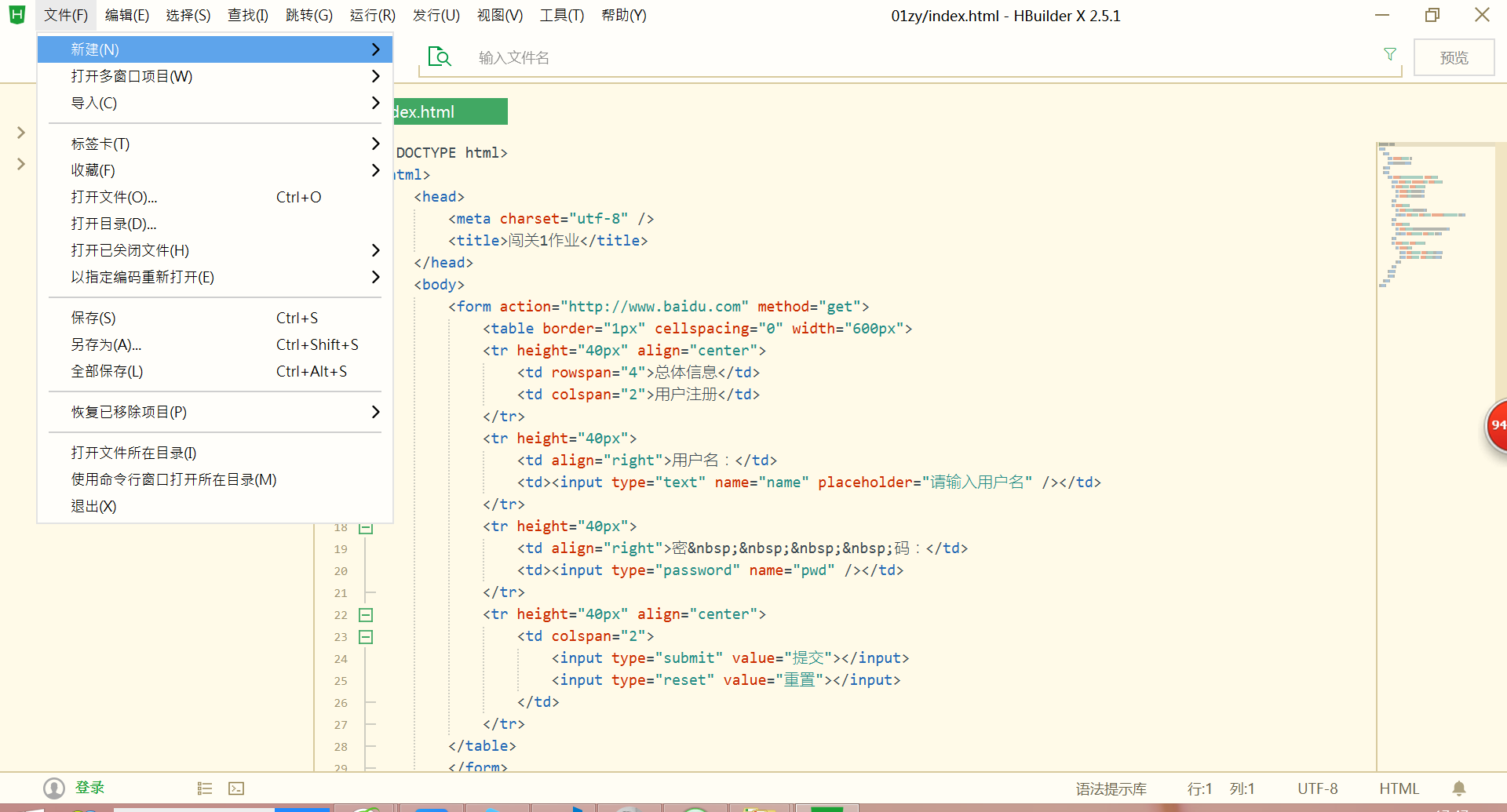Click the file search magnifier icon
Screen dimensions: 1507x812
click(440, 56)
